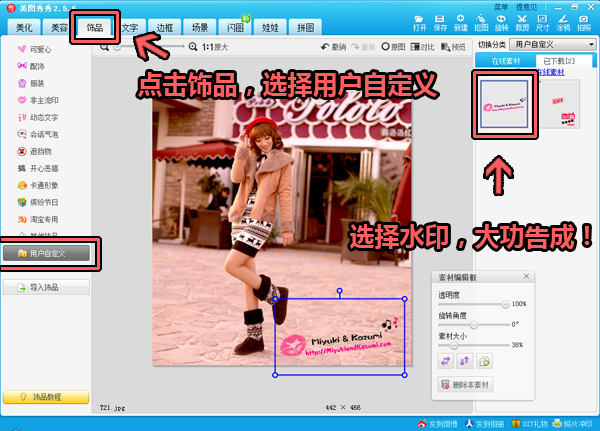The height and width of the screenshot is (431, 600).
Task: Click the 导入饰品 button
Action: (47, 287)
